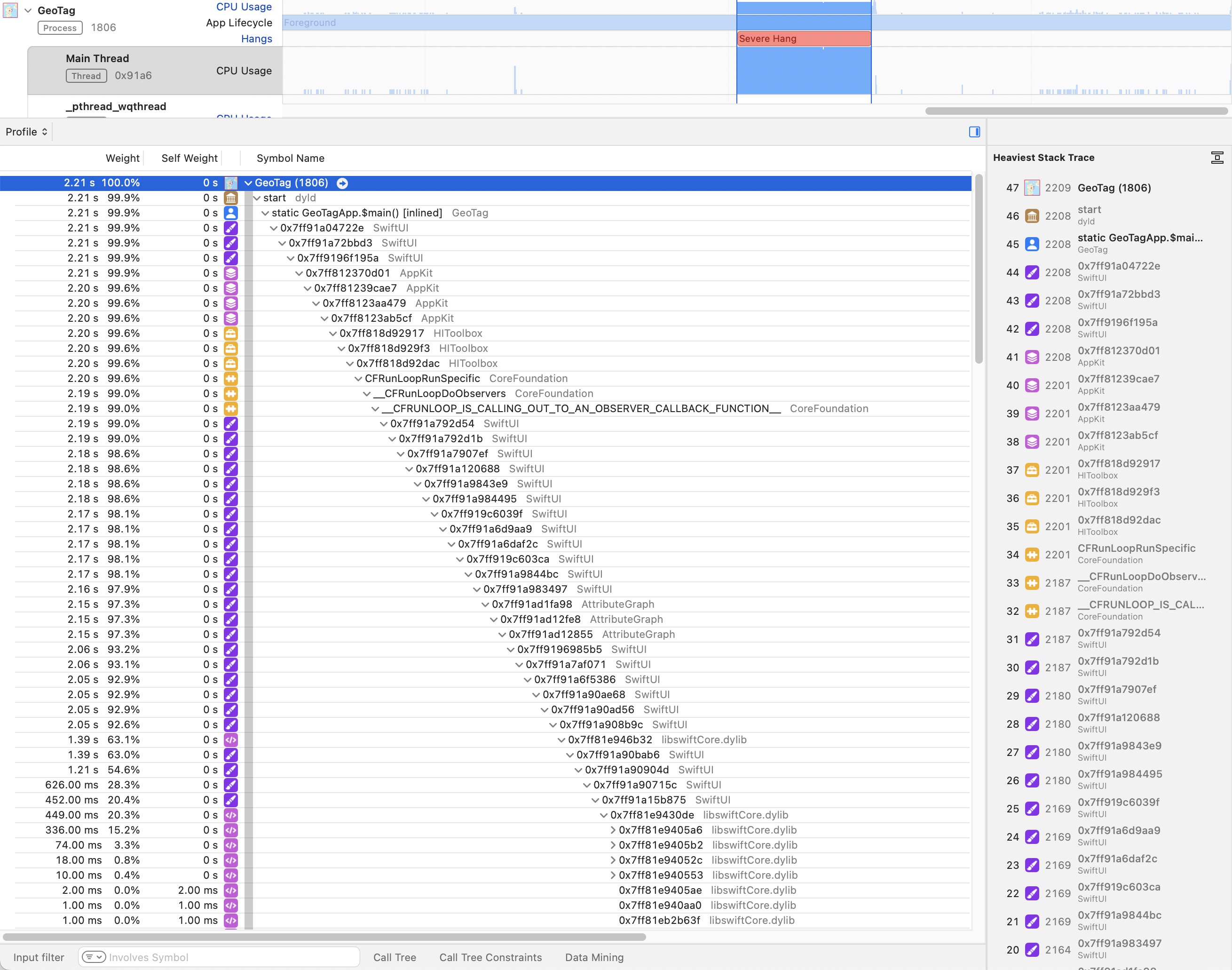The image size is (1232, 970).
Task: Click the HIToolbox icon in stack frame 37
Action: point(1032,470)
